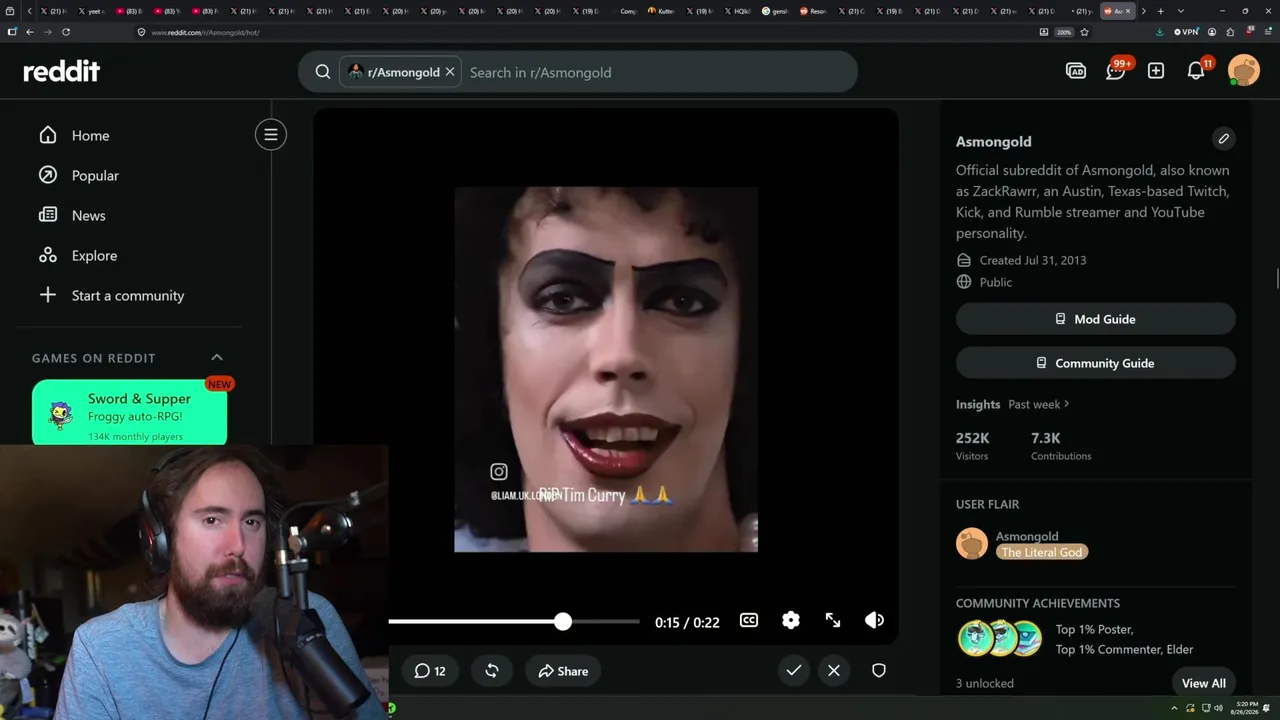Click the taskbar volume icon
1280x720 pixels.
(x=1218, y=708)
